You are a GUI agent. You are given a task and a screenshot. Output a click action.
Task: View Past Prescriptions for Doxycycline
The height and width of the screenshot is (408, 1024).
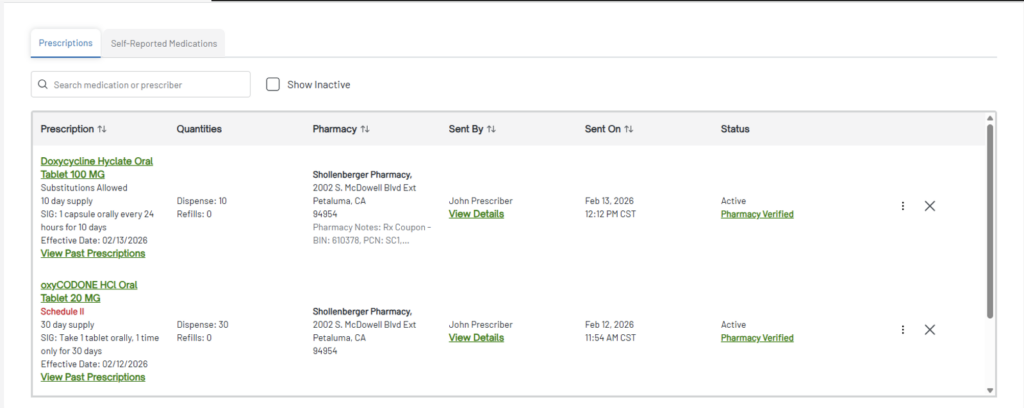(93, 254)
